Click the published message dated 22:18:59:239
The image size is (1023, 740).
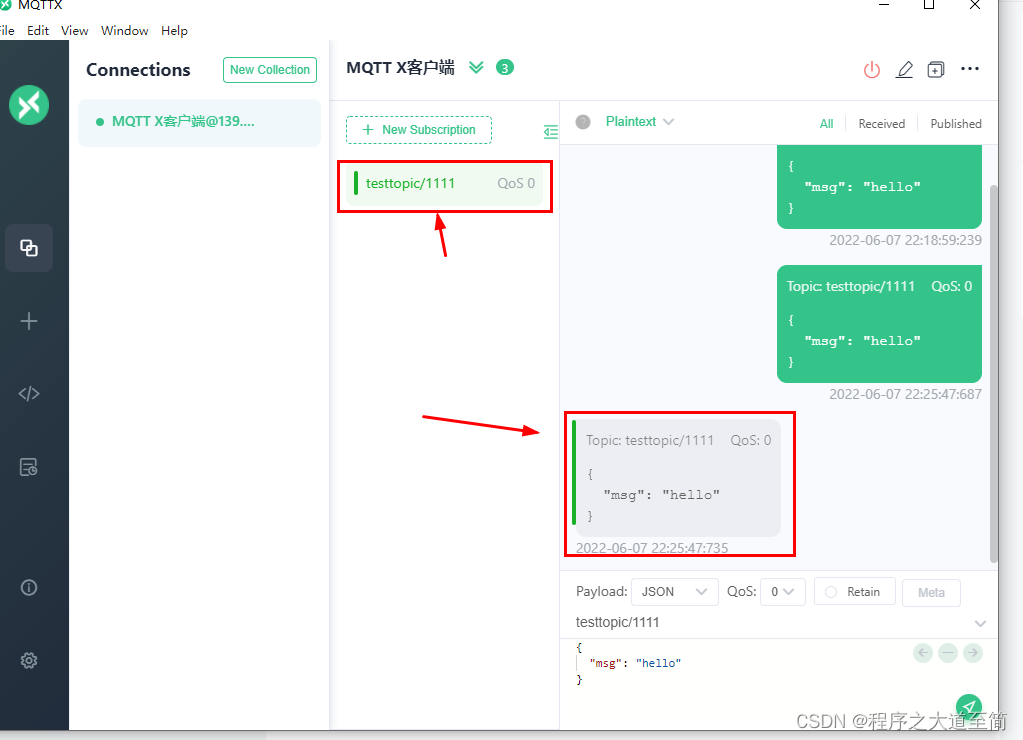click(879, 187)
